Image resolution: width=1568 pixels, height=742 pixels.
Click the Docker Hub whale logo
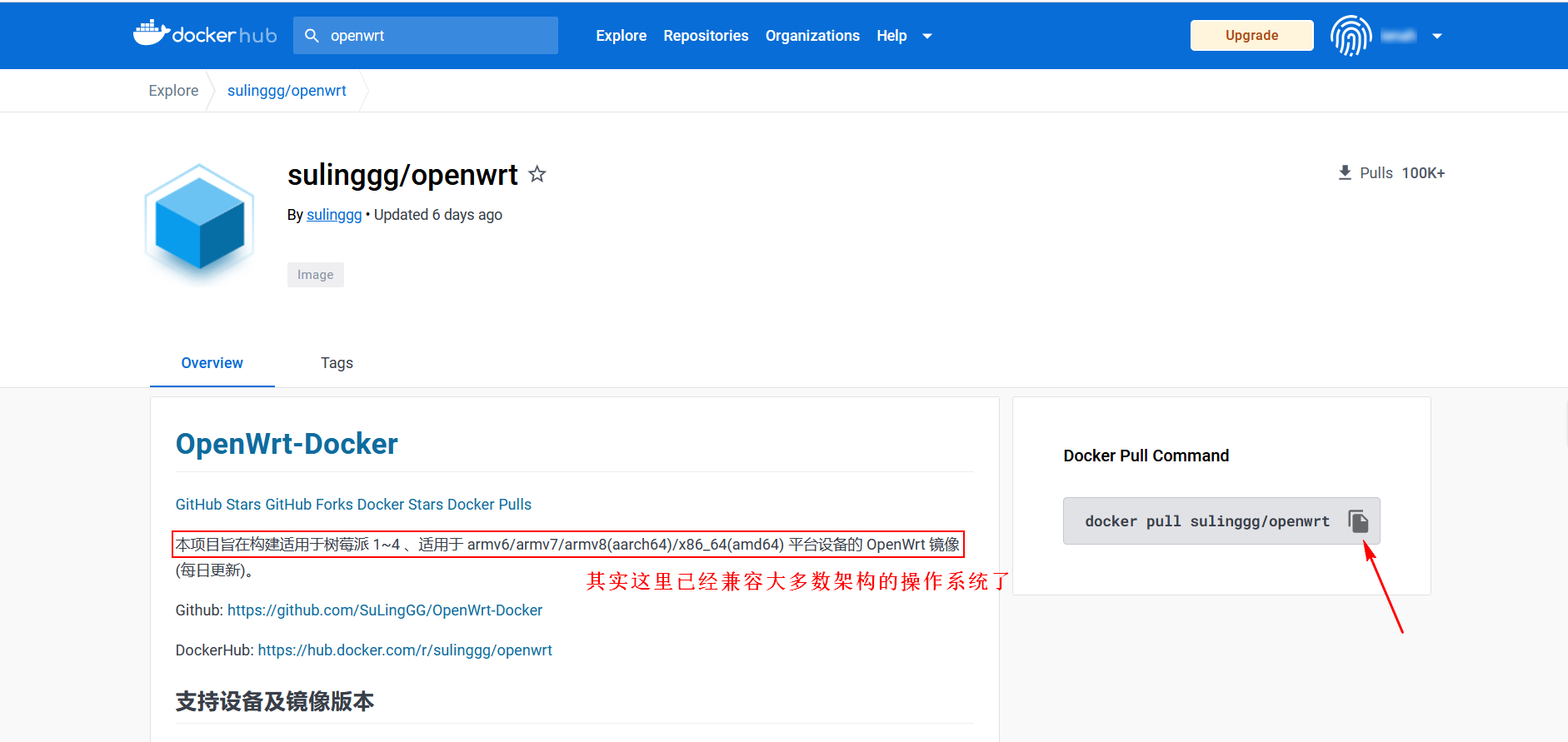(151, 33)
